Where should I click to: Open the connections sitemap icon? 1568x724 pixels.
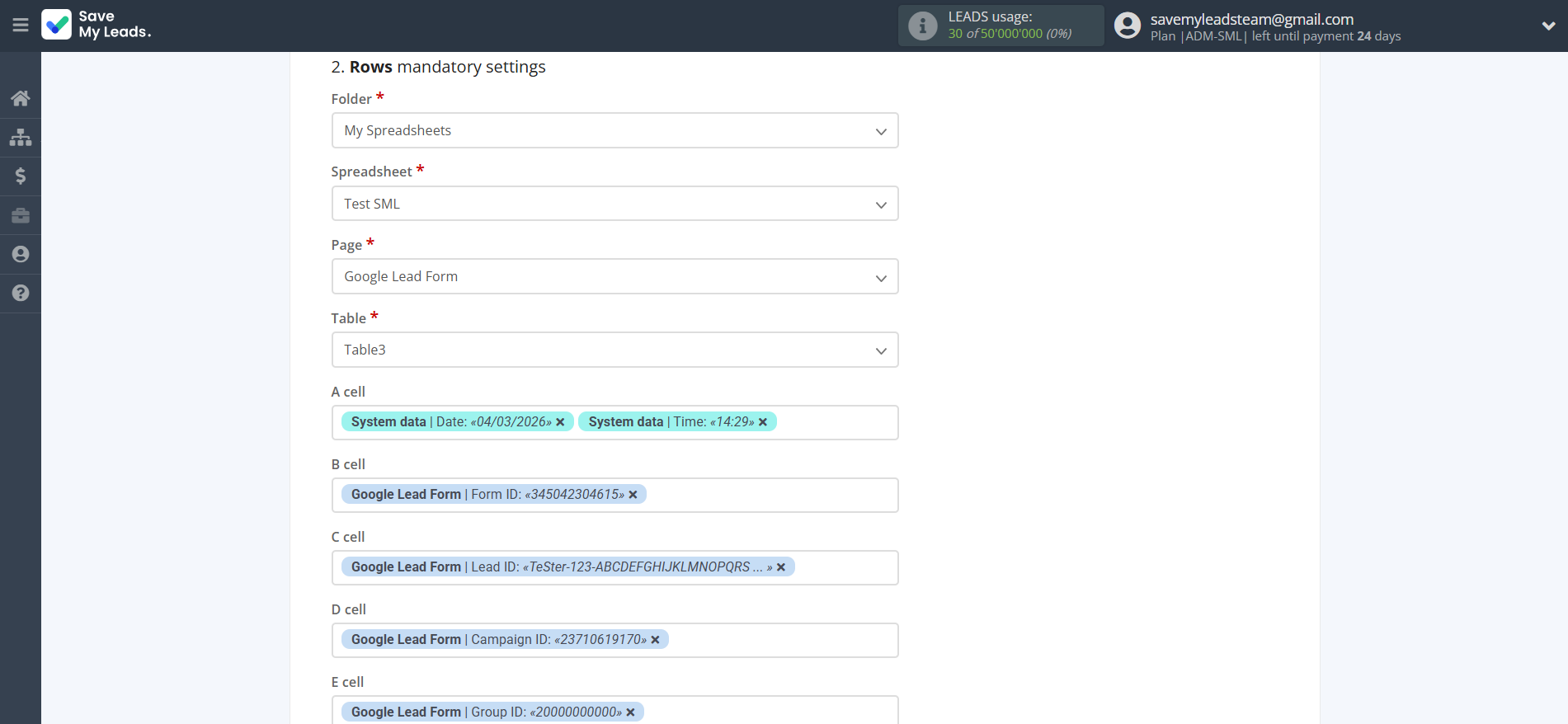(21, 137)
